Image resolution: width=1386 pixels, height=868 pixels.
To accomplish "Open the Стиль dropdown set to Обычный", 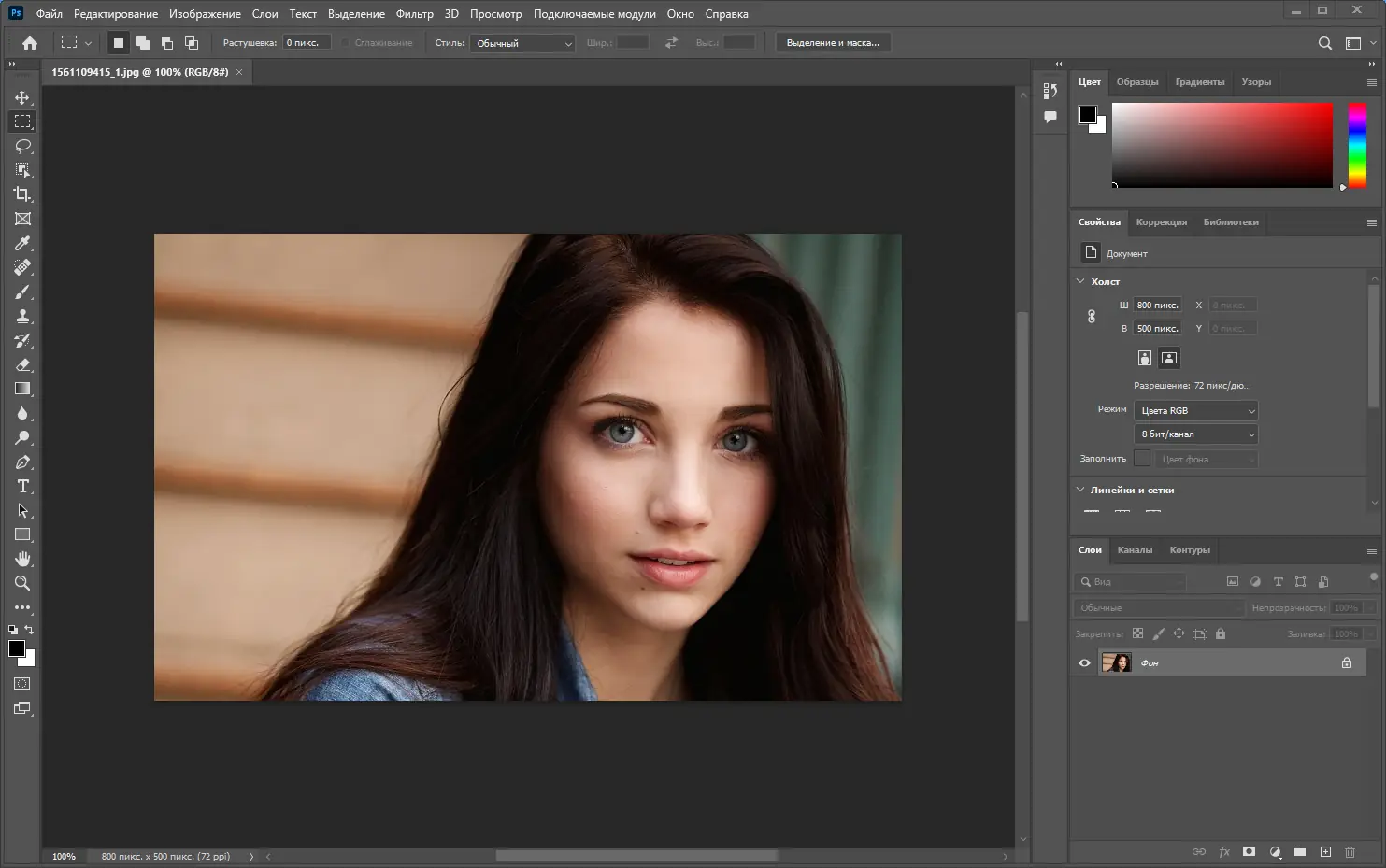I will pyautogui.click(x=522, y=43).
